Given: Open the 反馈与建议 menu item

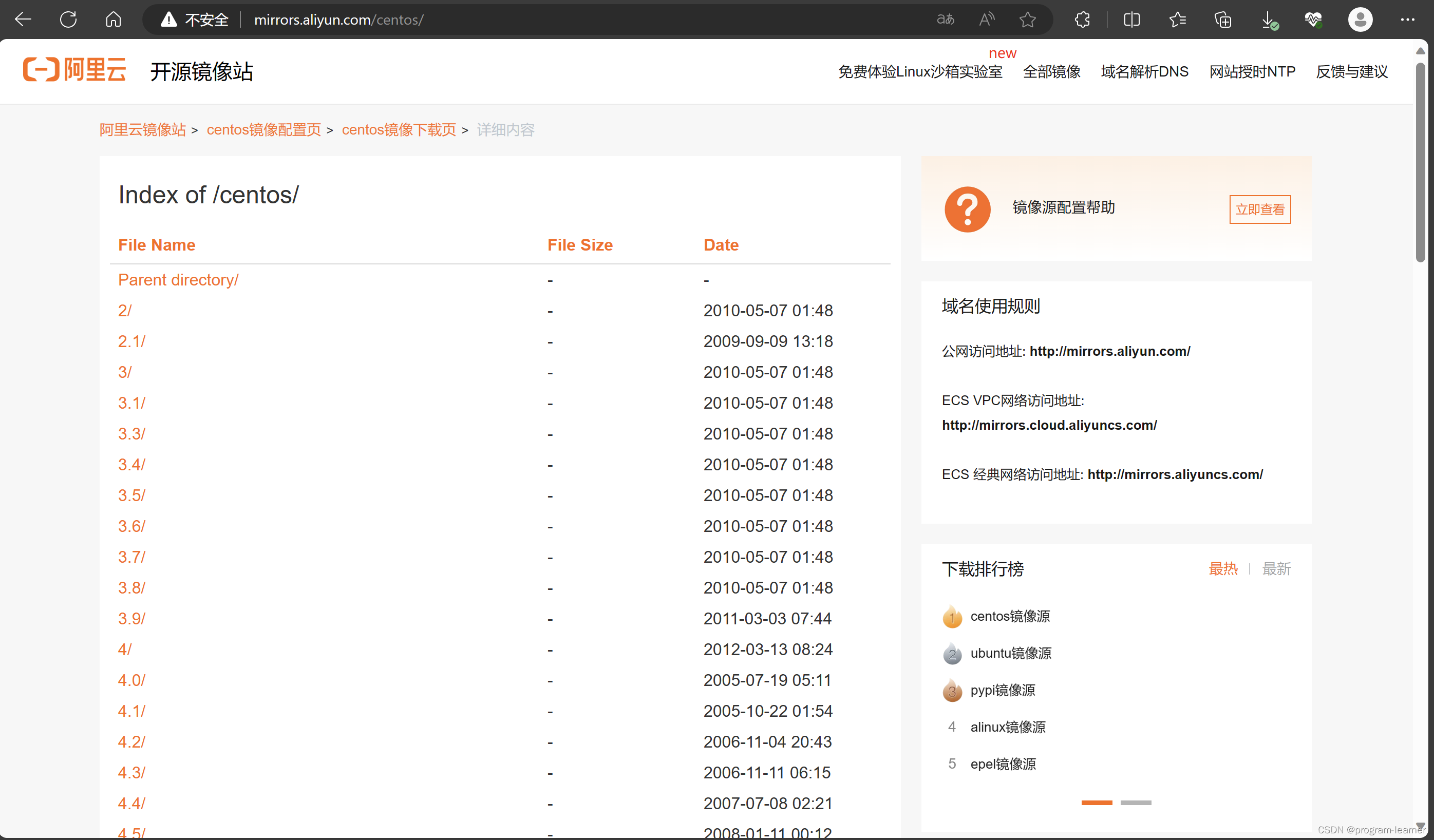Looking at the screenshot, I should point(1352,72).
